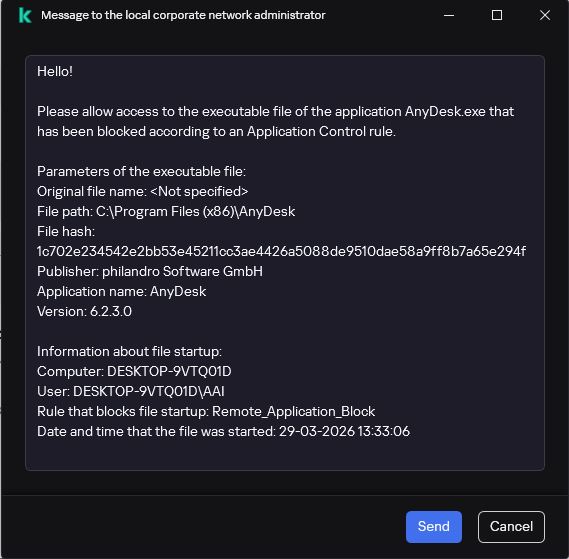The height and width of the screenshot is (559, 569).
Task: Click the File path C:\Program Files (x86)\AnyDesk line
Action: coord(166,211)
